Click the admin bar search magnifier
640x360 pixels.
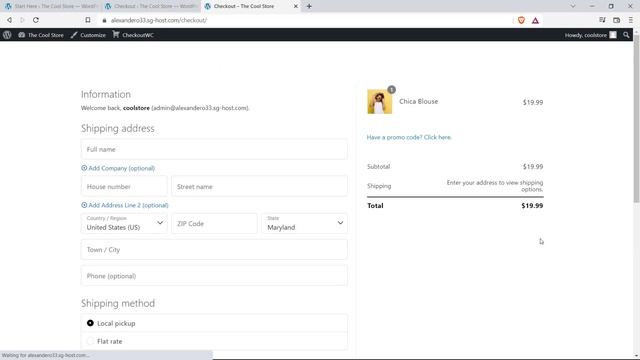click(626, 35)
